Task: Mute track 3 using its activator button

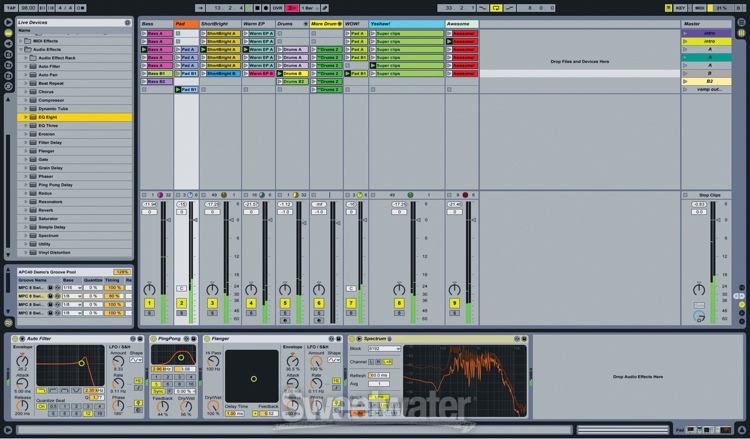Action: click(x=212, y=303)
